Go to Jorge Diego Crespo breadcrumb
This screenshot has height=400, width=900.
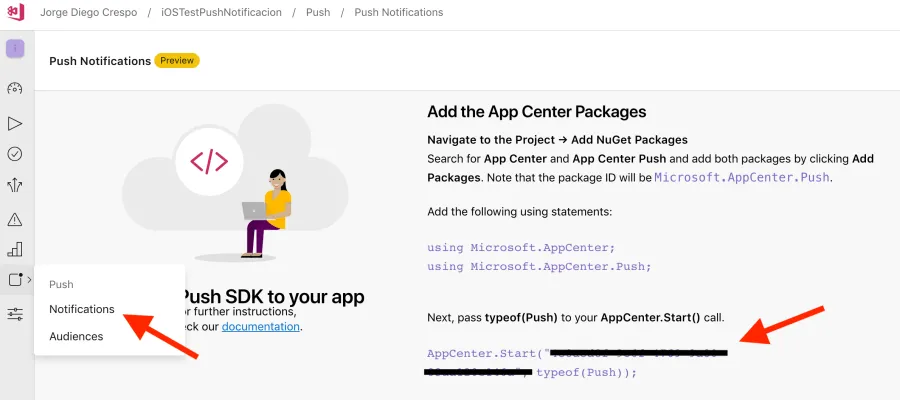89,12
